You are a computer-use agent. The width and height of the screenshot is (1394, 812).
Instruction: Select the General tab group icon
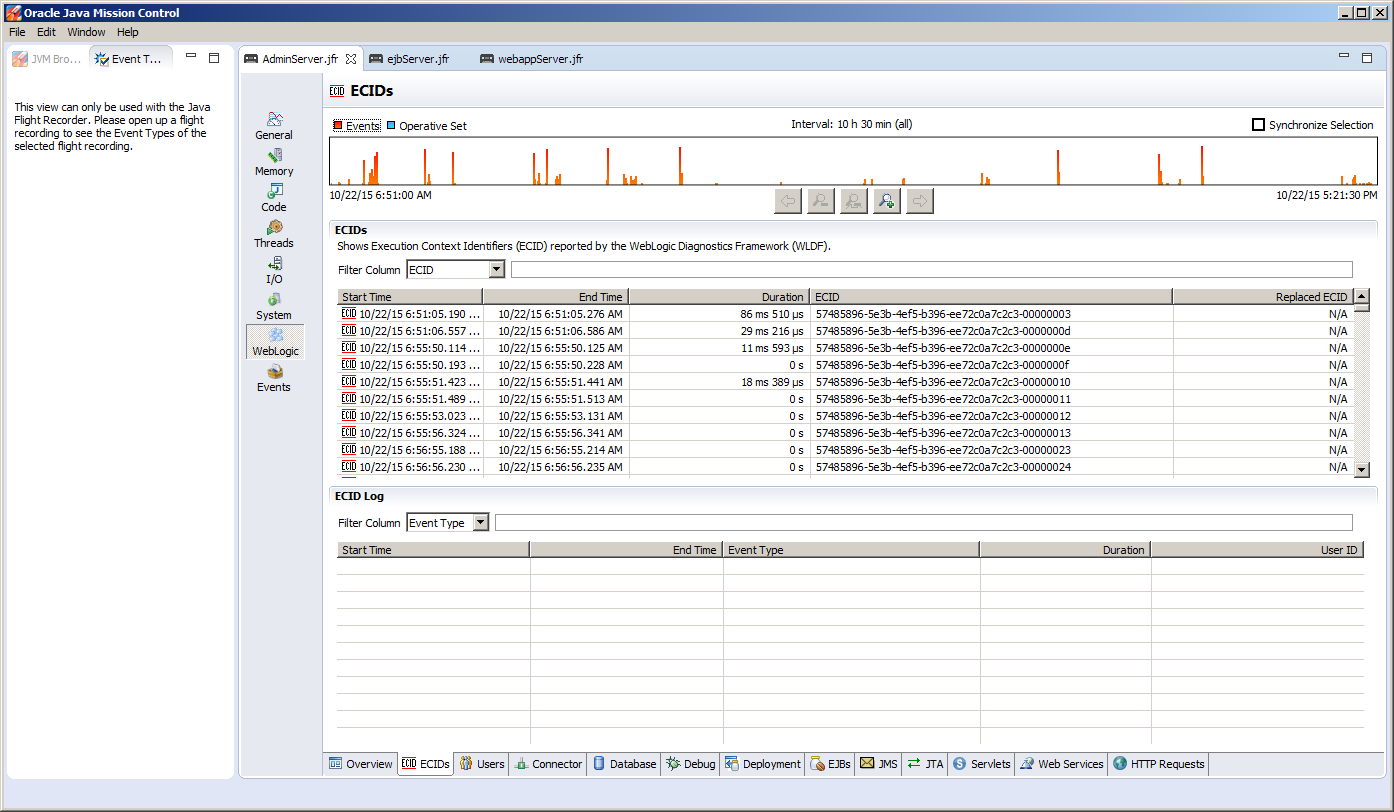274,126
